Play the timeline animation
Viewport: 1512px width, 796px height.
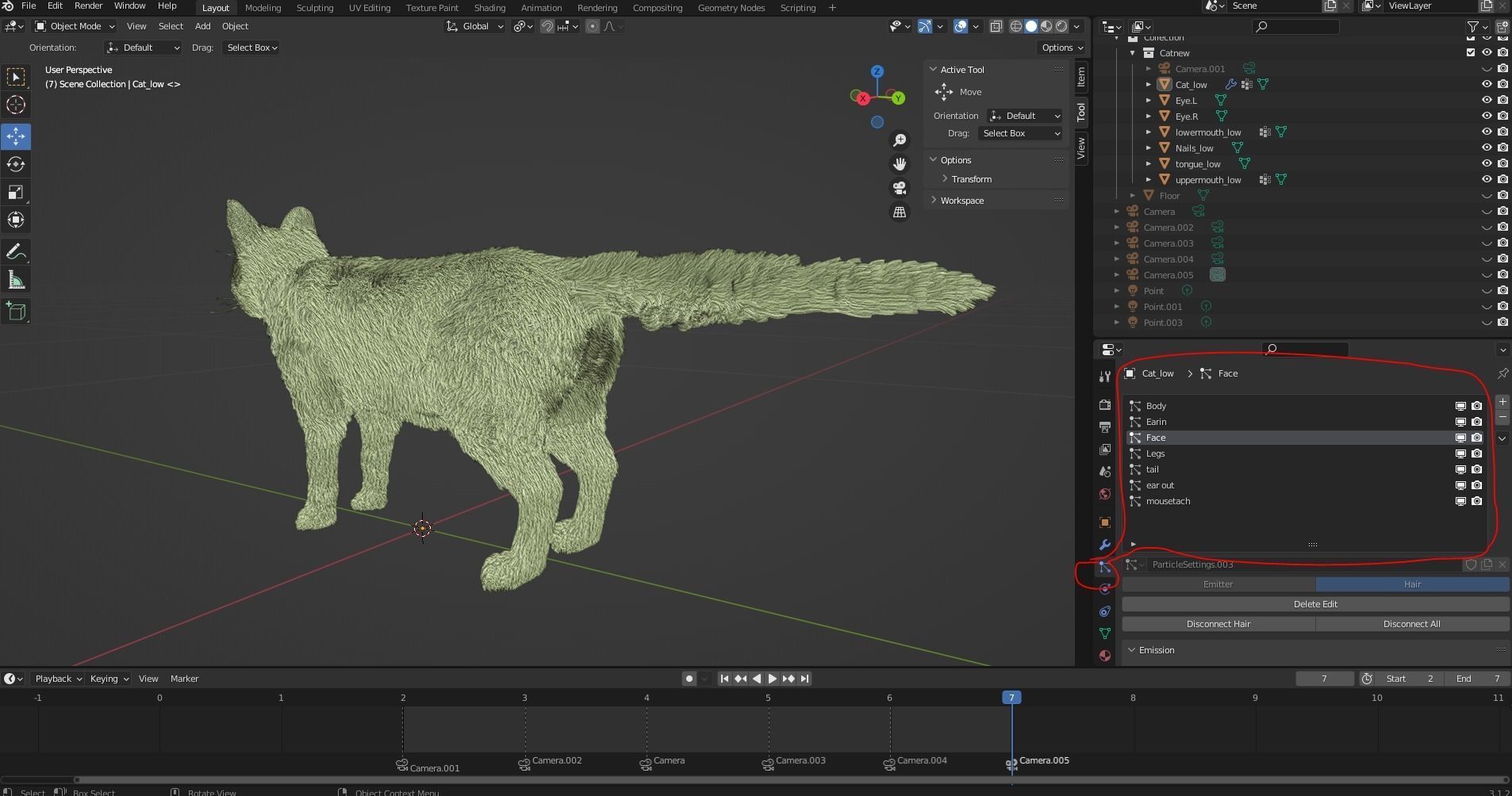(x=772, y=679)
